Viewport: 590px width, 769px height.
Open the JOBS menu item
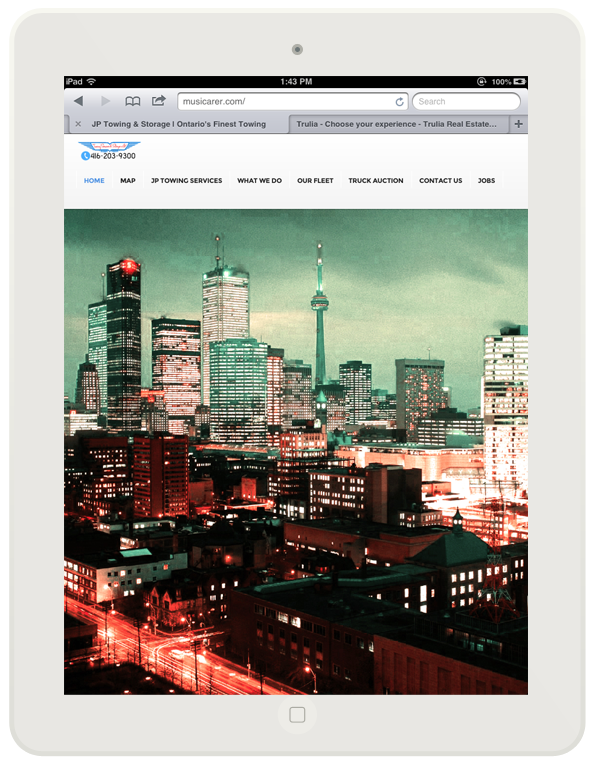tap(487, 180)
